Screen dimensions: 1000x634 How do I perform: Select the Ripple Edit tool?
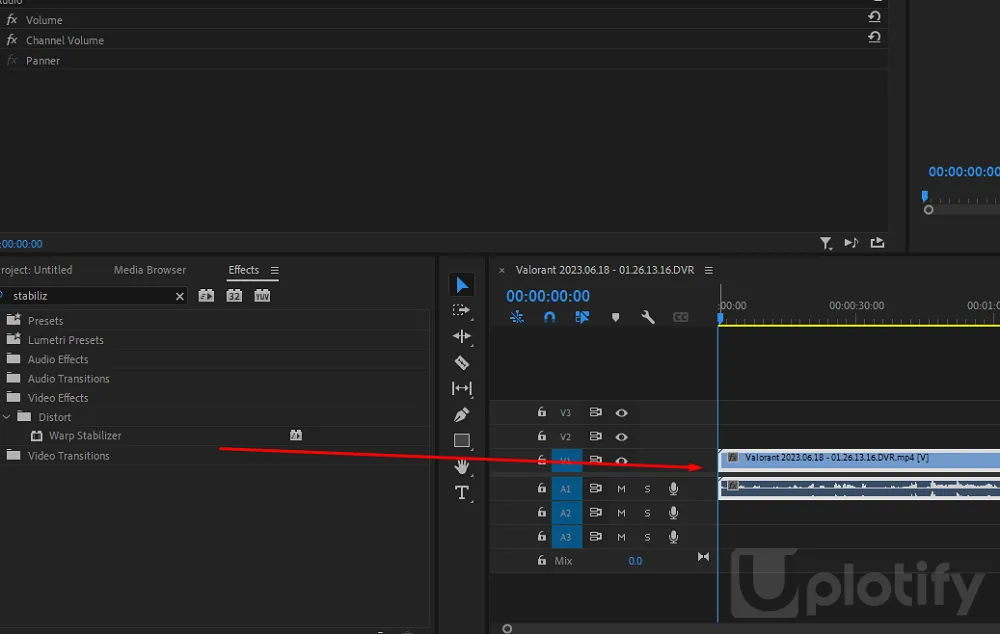click(462, 336)
